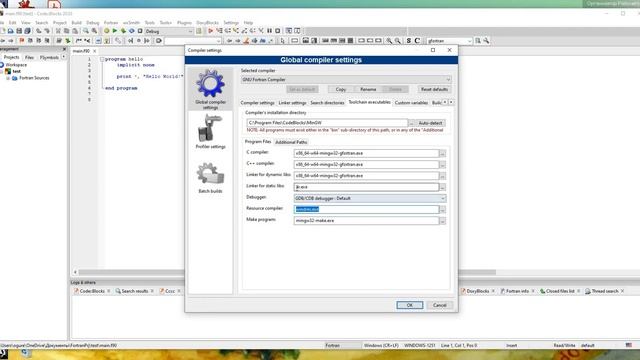
Task: Open Batch builds in dialog sidebar
Action: pyautogui.click(x=210, y=178)
